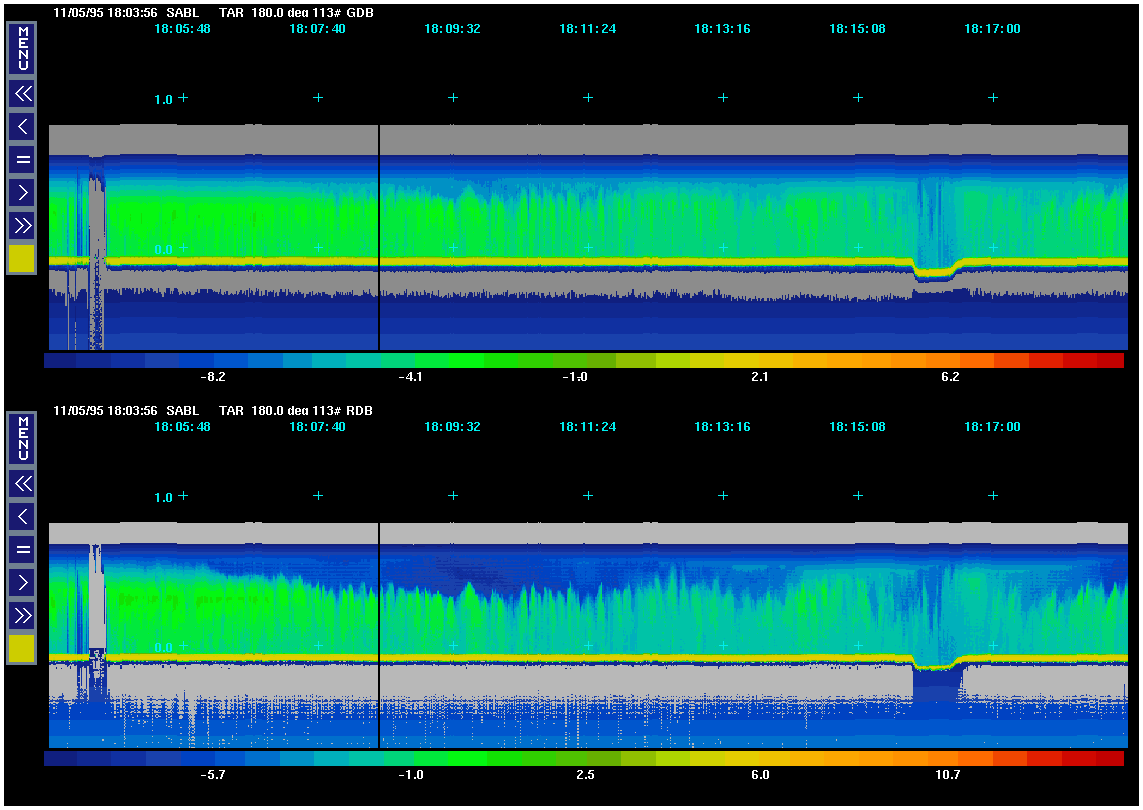Click the equals sign button in the top panel

[x=22, y=159]
